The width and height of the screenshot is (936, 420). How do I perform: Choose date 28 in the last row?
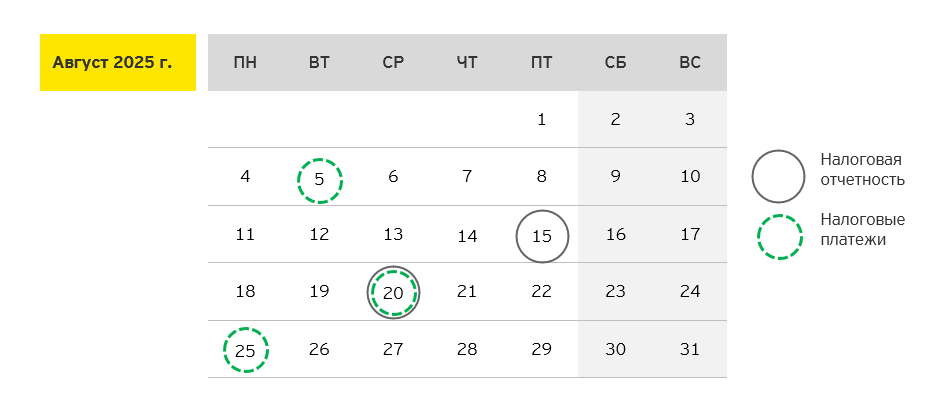(467, 350)
